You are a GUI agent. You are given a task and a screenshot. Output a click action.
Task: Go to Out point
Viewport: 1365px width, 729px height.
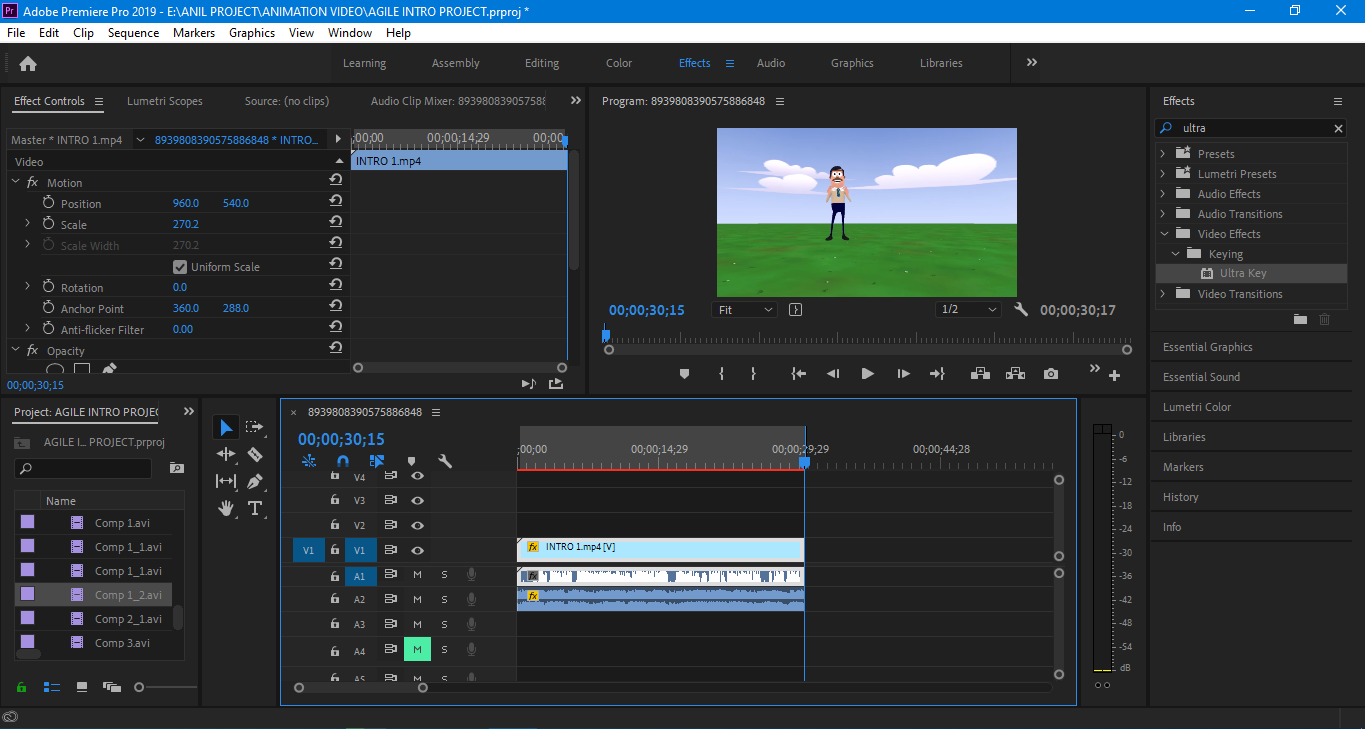pos(937,374)
